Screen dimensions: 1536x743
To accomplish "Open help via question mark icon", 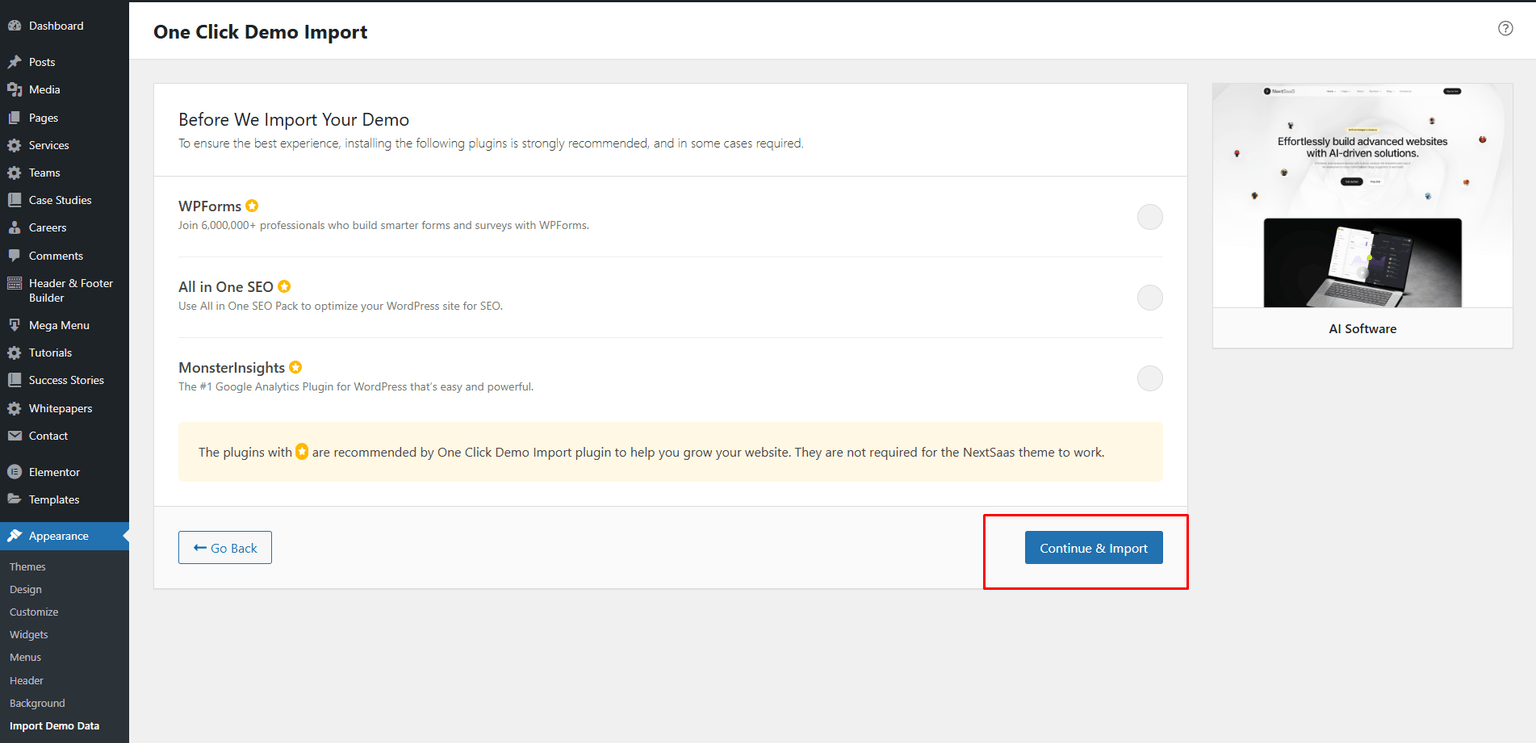I will click(1505, 29).
